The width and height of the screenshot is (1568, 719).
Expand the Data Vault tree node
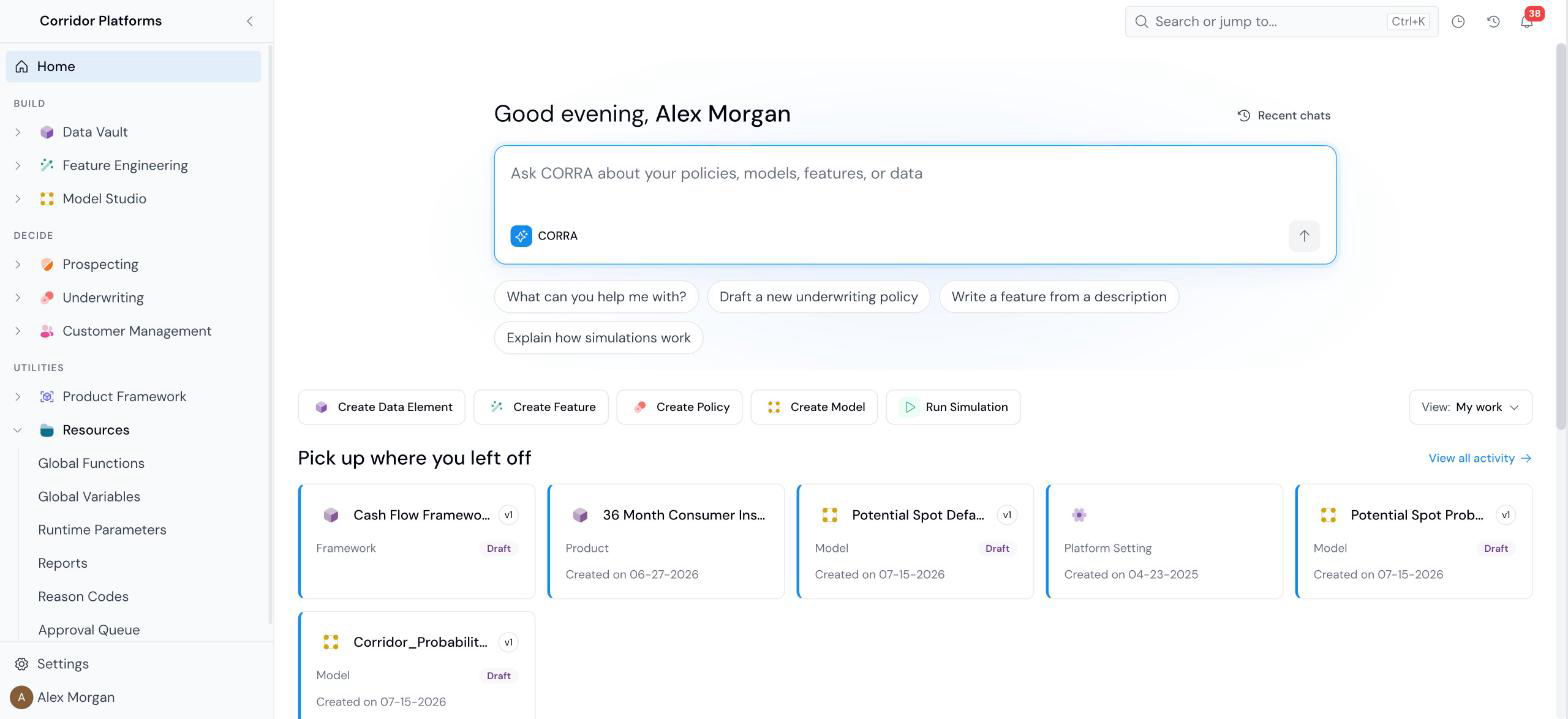18,132
